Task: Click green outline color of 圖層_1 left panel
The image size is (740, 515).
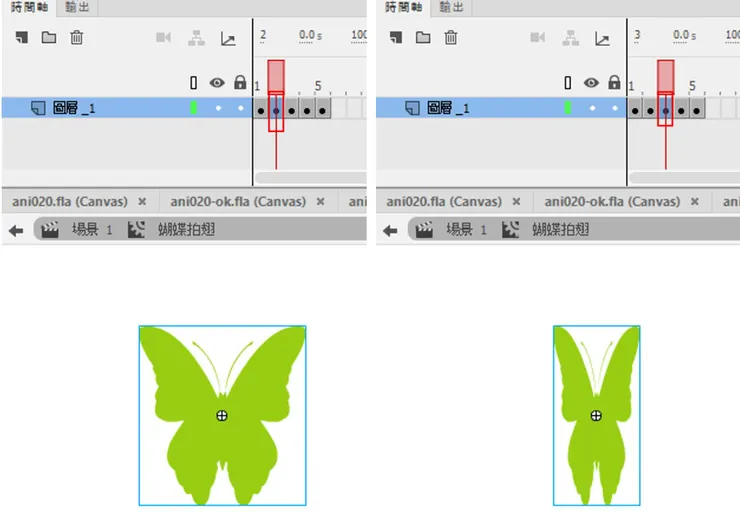Action: tap(193, 108)
